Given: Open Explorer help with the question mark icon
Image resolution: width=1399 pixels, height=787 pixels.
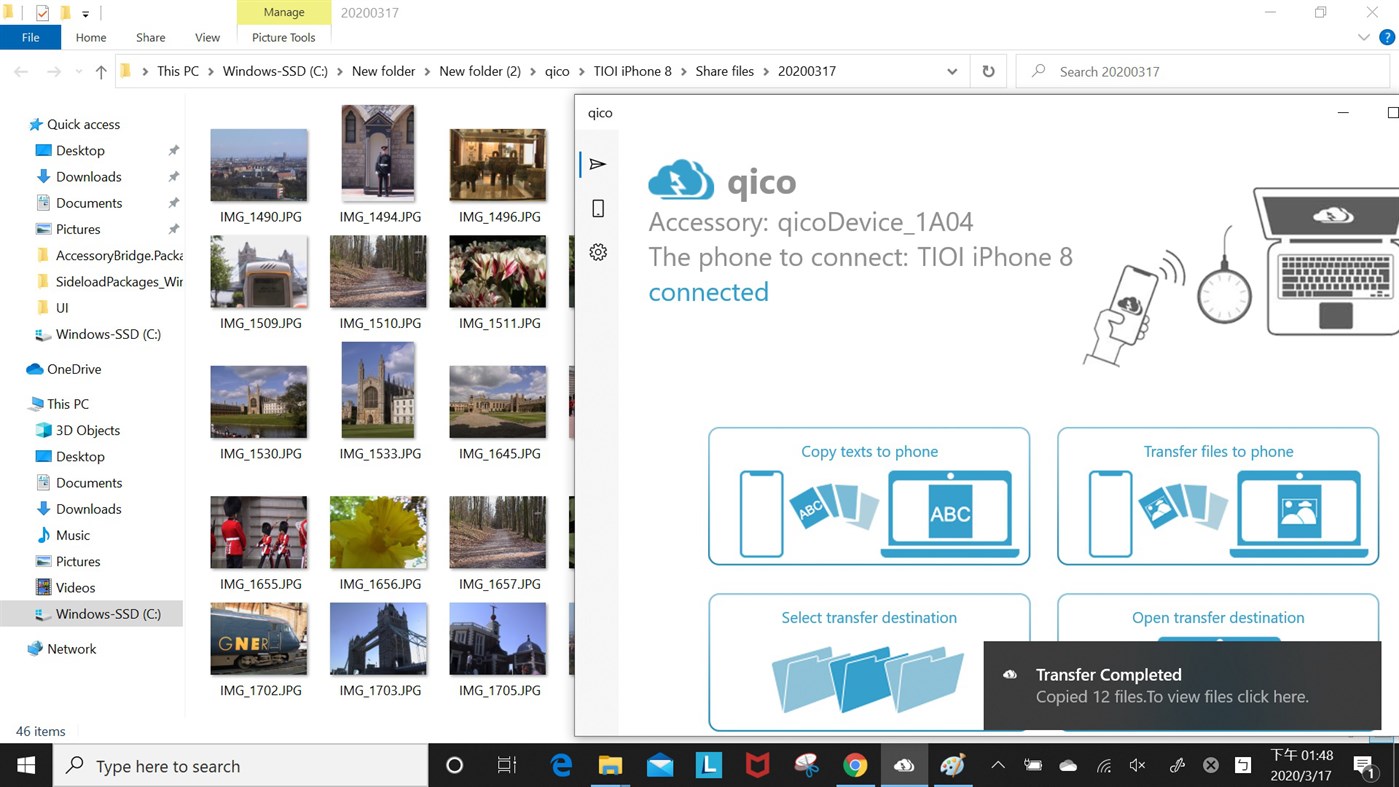Looking at the screenshot, I should 1389,36.
